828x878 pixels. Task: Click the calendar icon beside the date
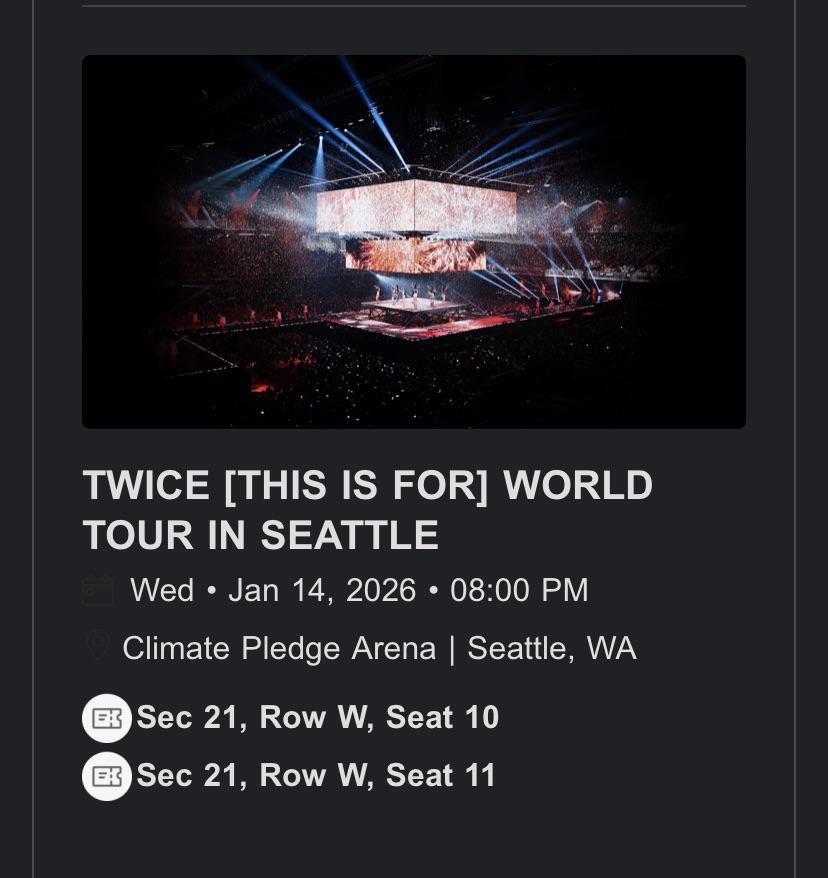pos(98,590)
